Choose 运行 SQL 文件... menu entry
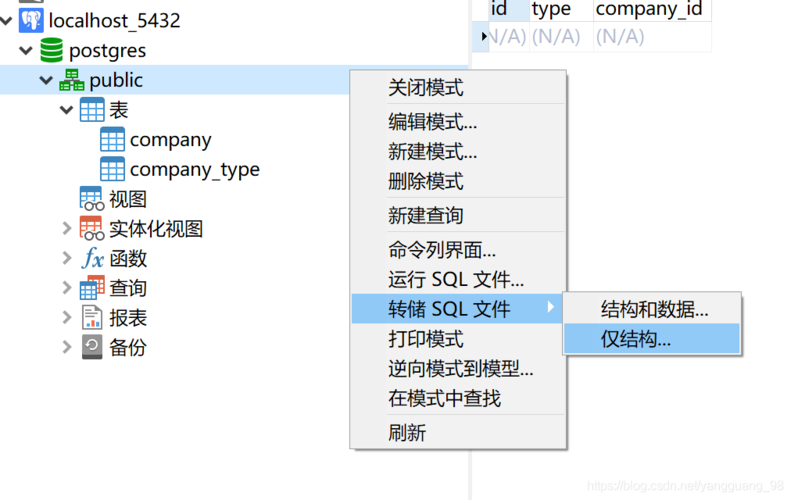 click(x=458, y=280)
